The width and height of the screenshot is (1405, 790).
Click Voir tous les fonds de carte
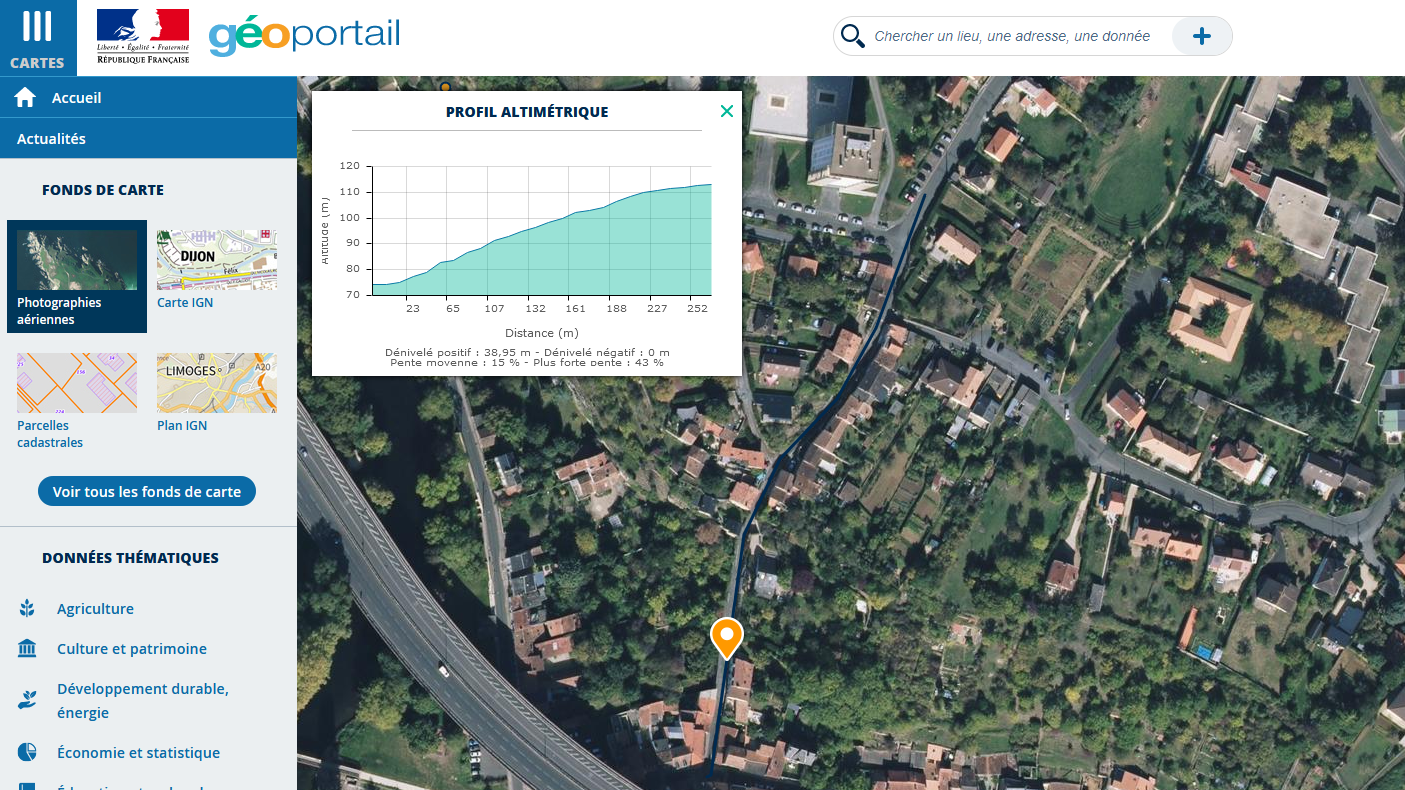pyautogui.click(x=147, y=492)
